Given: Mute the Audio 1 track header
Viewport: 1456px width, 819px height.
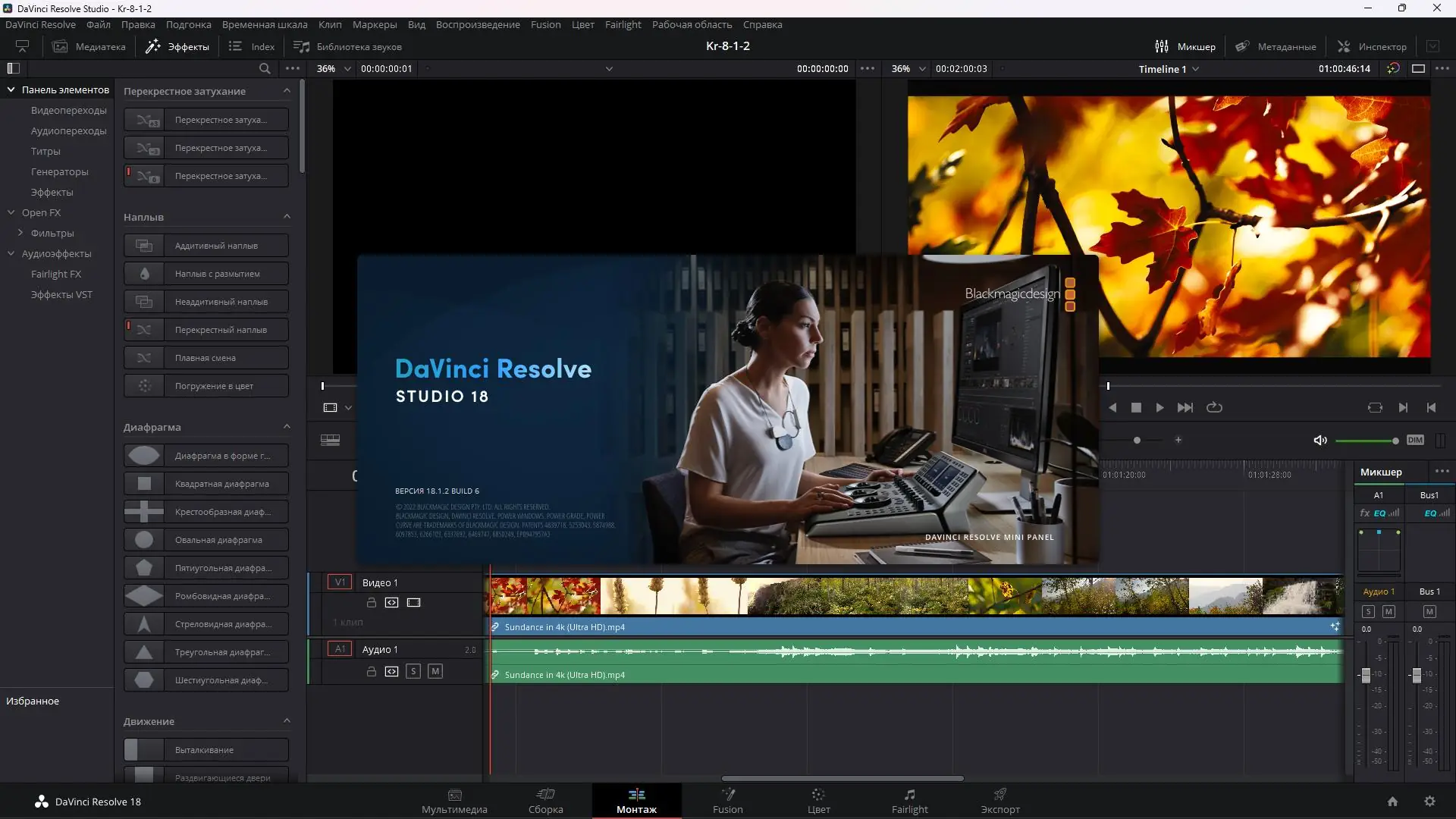Looking at the screenshot, I should (435, 671).
